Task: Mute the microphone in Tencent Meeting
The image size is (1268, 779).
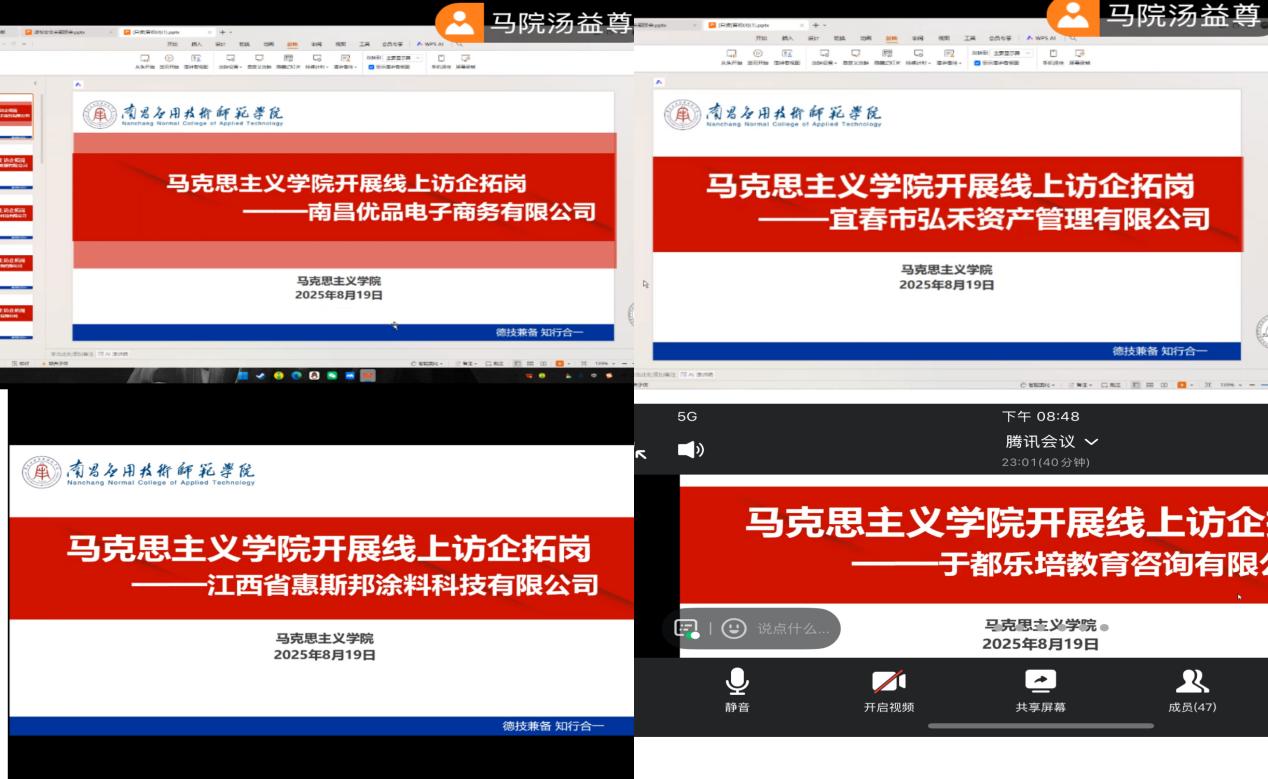Action: tap(737, 689)
